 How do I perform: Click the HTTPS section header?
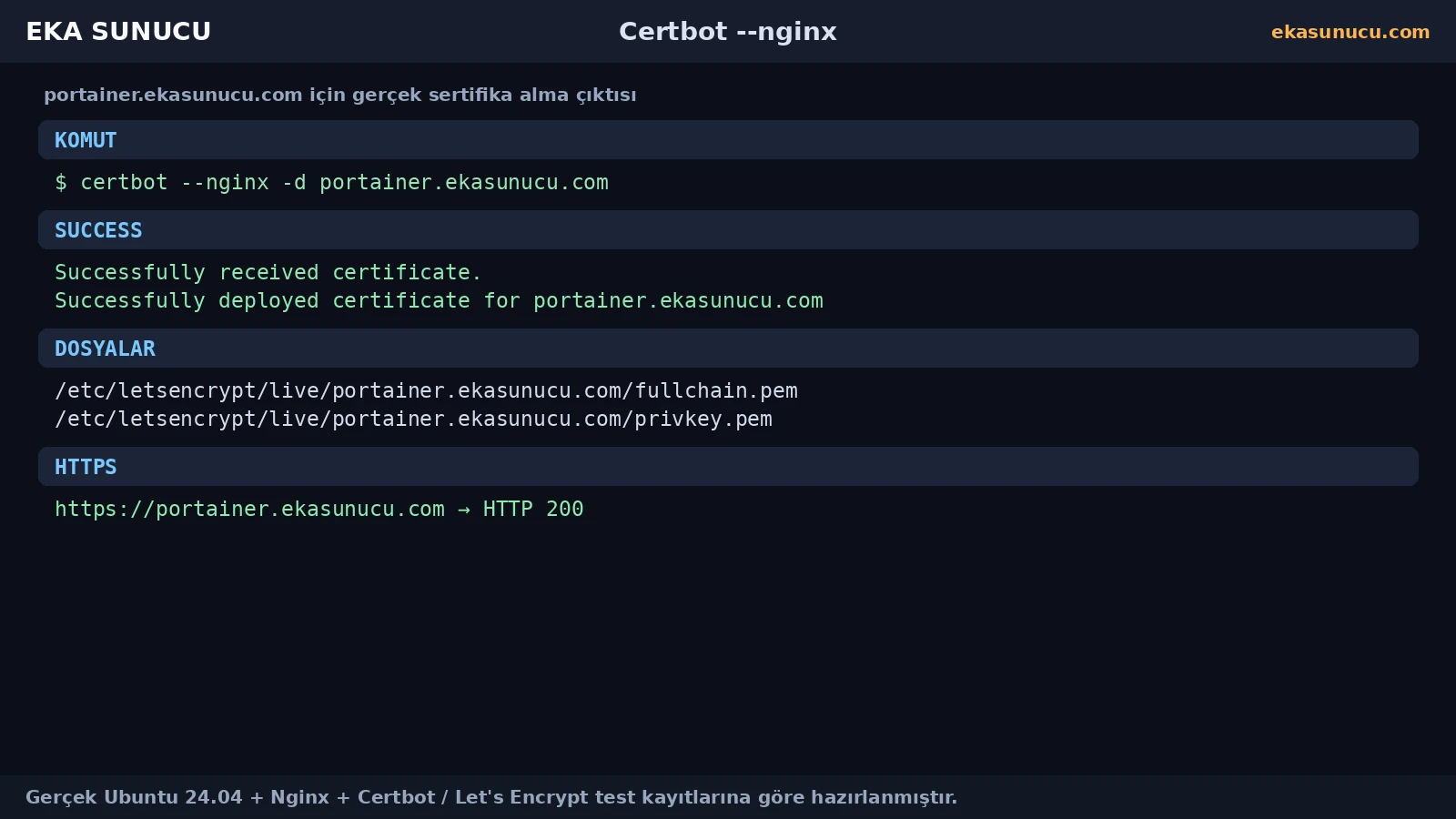[728, 467]
